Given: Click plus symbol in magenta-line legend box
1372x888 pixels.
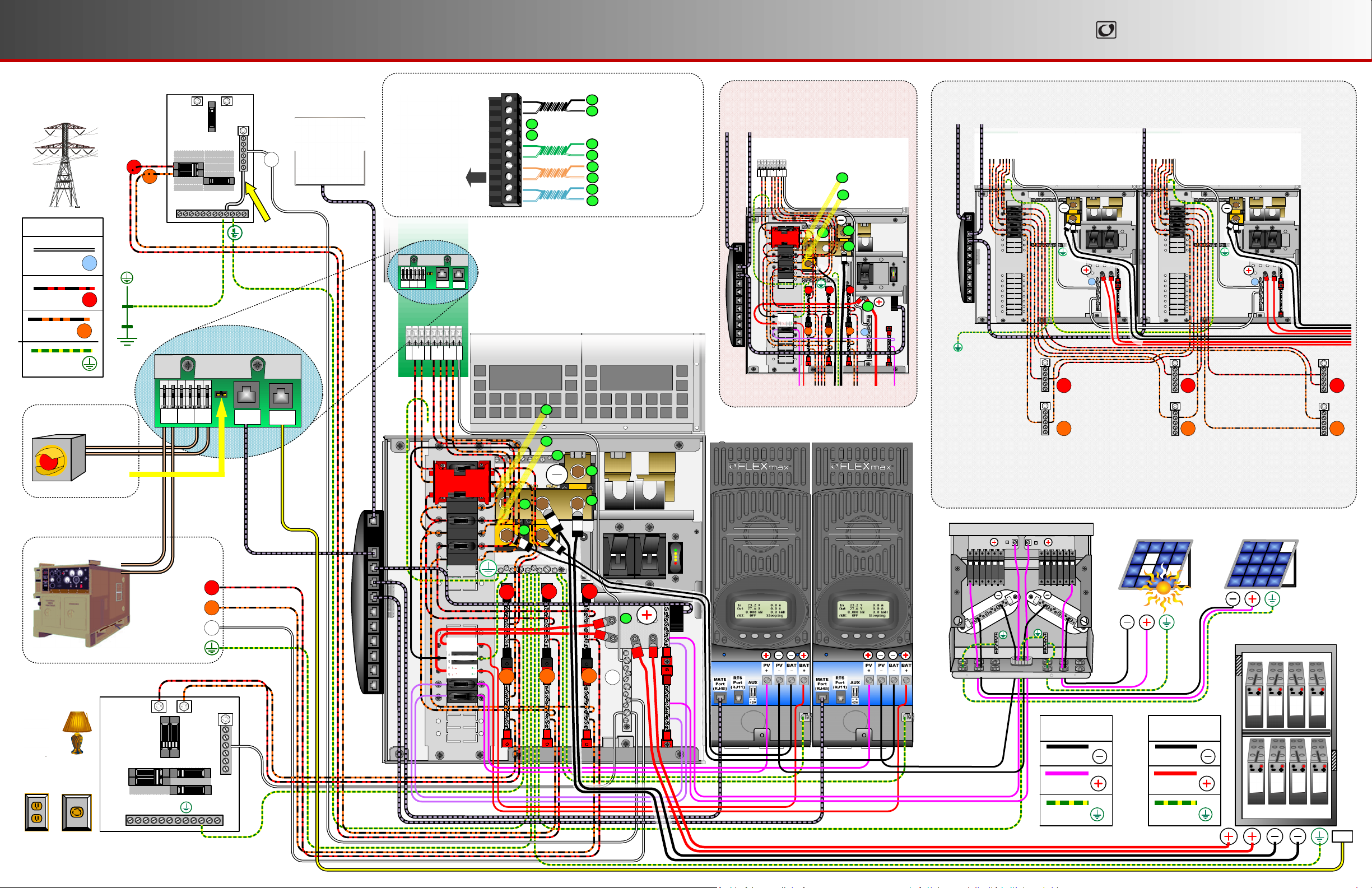Looking at the screenshot, I should [x=1098, y=784].
